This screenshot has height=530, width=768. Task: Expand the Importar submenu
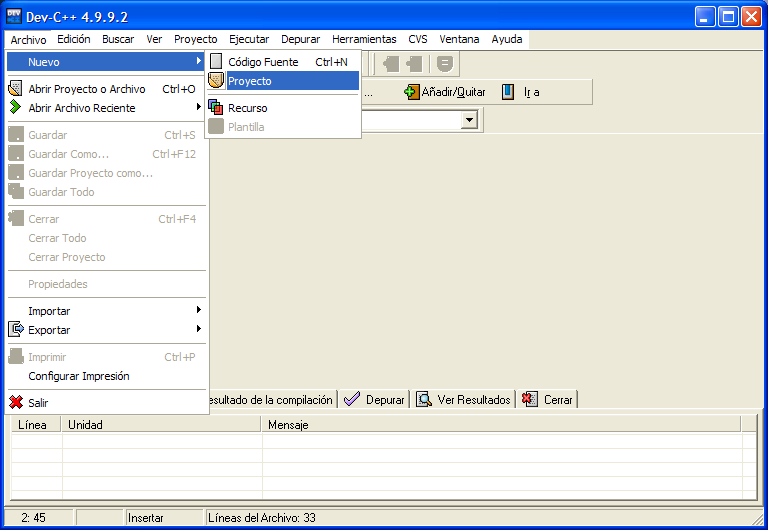tap(105, 311)
